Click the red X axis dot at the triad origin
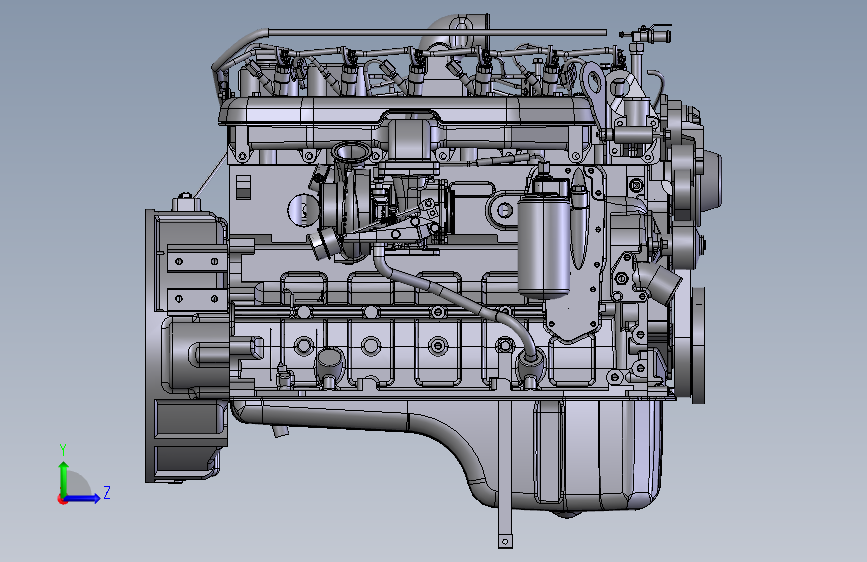The image size is (867, 562). point(62,499)
